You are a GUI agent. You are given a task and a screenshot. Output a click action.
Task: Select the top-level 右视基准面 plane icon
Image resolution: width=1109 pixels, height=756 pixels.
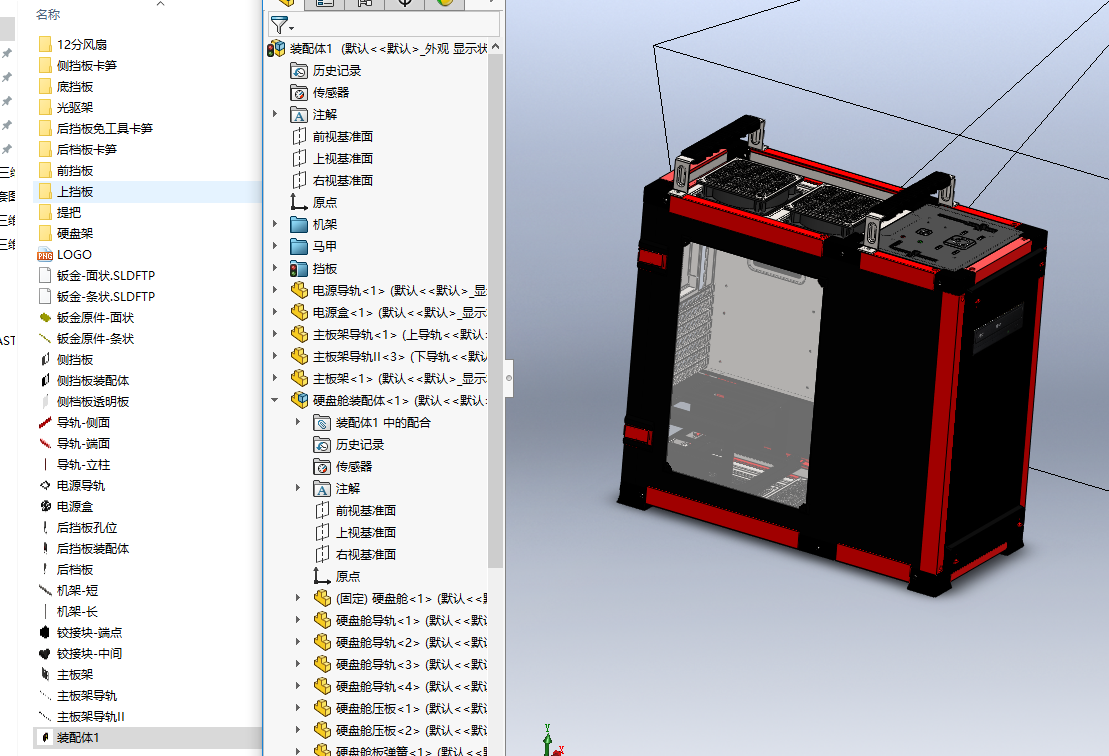[x=299, y=180]
